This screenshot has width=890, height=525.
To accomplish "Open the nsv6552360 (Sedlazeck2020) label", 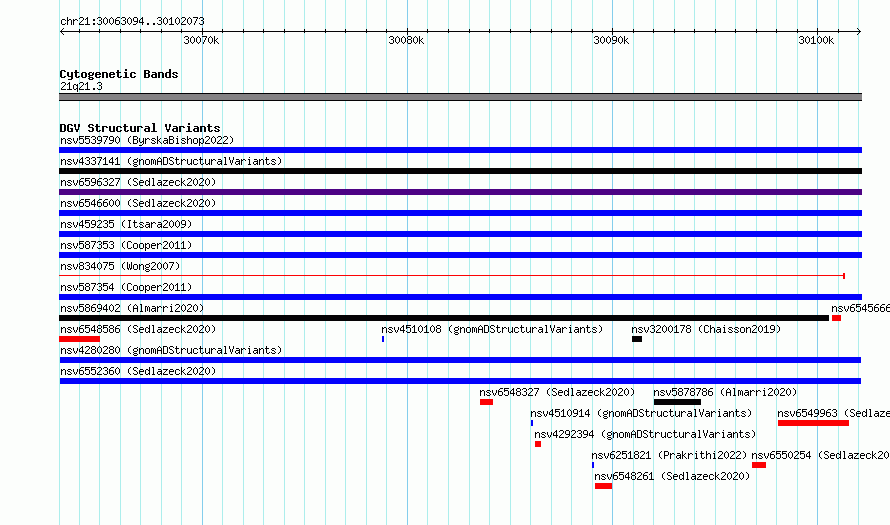I will (138, 371).
